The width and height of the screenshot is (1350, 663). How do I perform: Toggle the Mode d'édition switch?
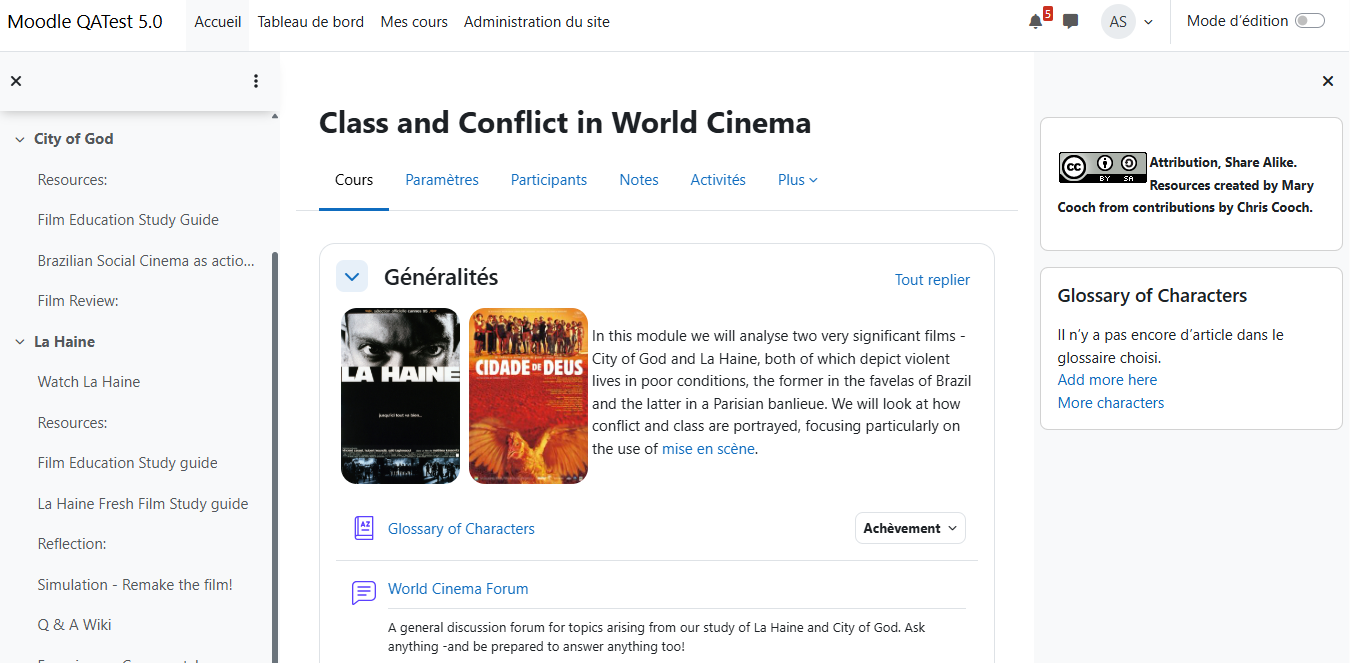pos(1309,21)
